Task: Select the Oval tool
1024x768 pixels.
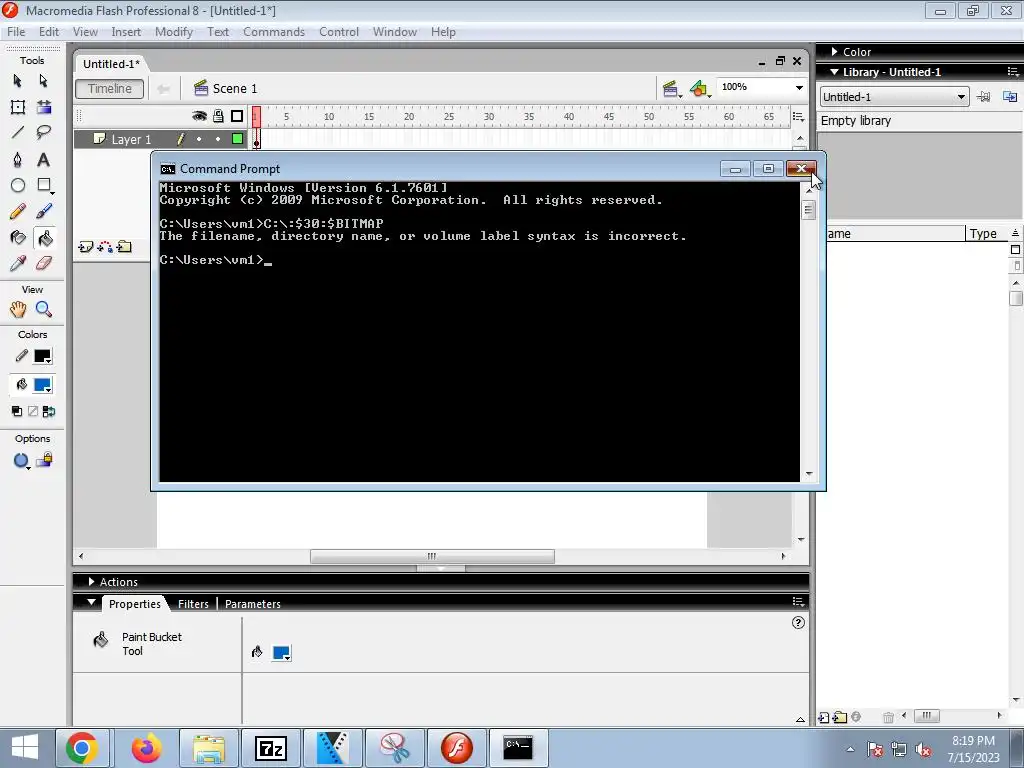Action: pyautogui.click(x=18, y=185)
